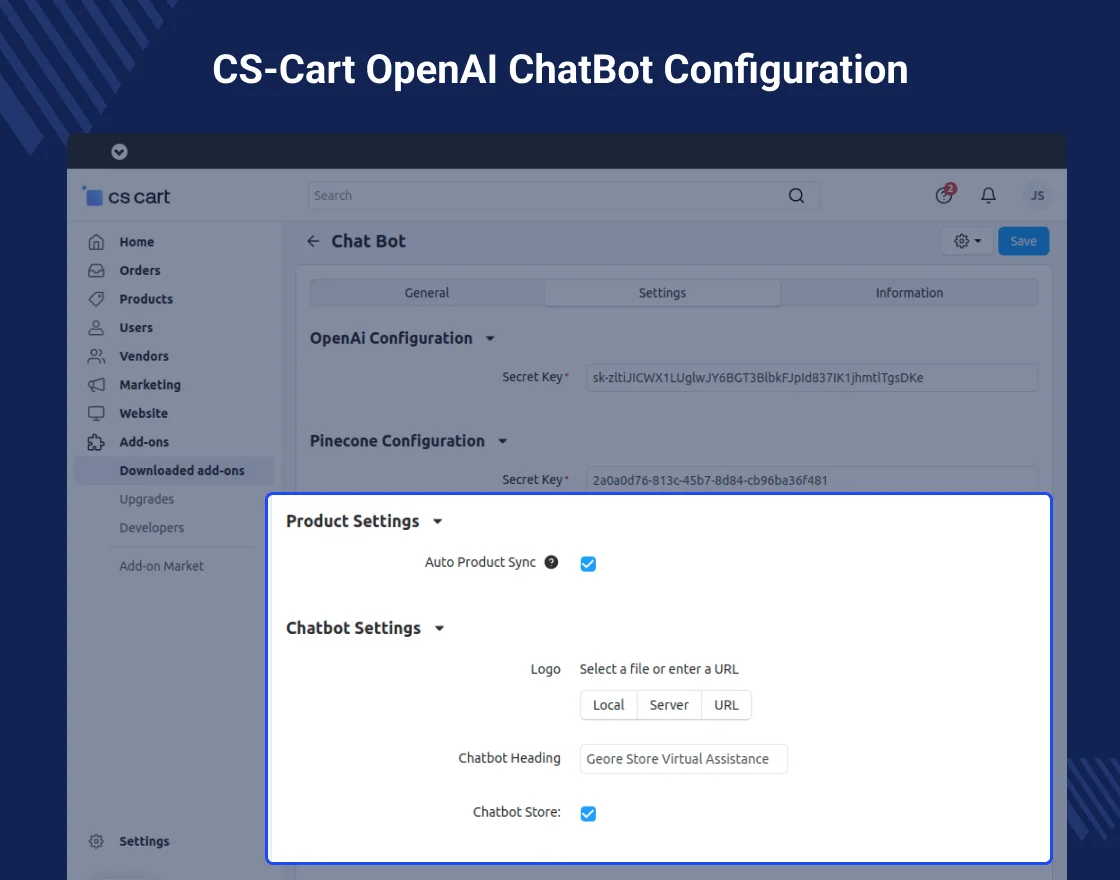1120x880 pixels.
Task: Switch to the Information tab
Action: tap(909, 293)
